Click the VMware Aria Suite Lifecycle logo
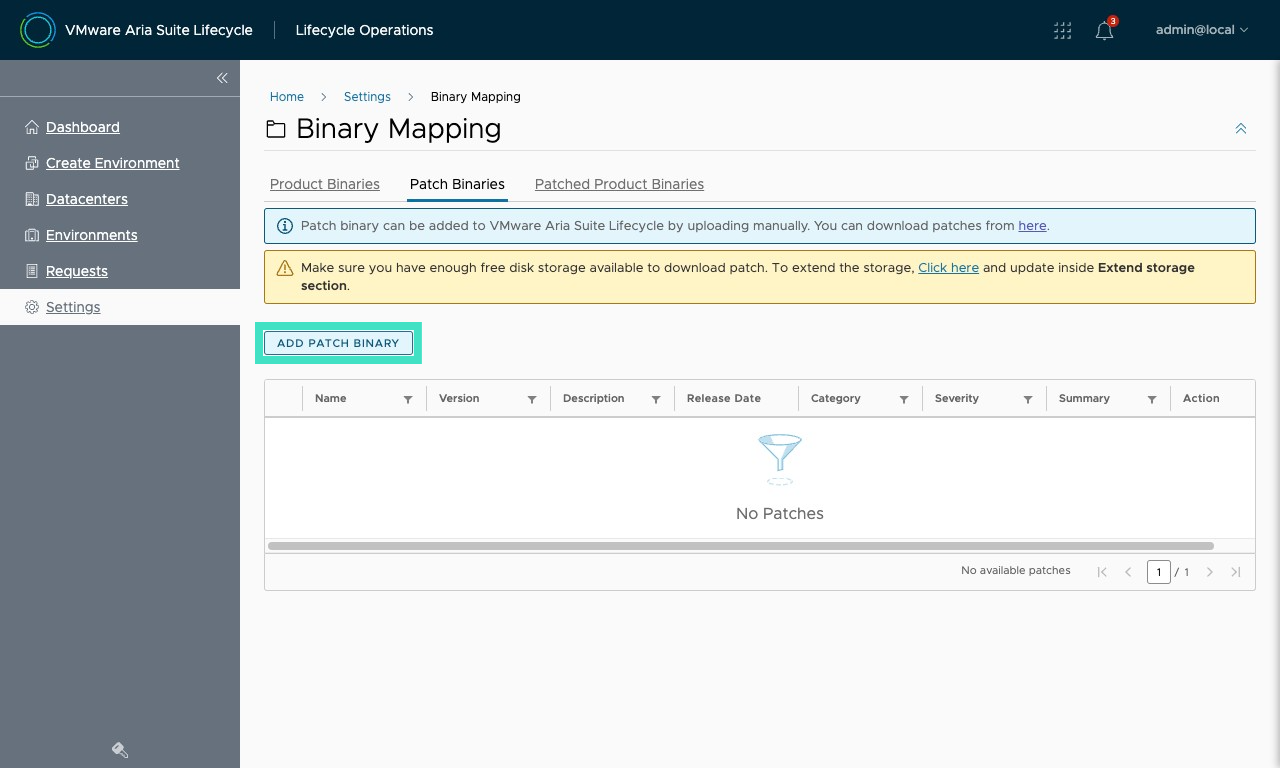 point(38,30)
